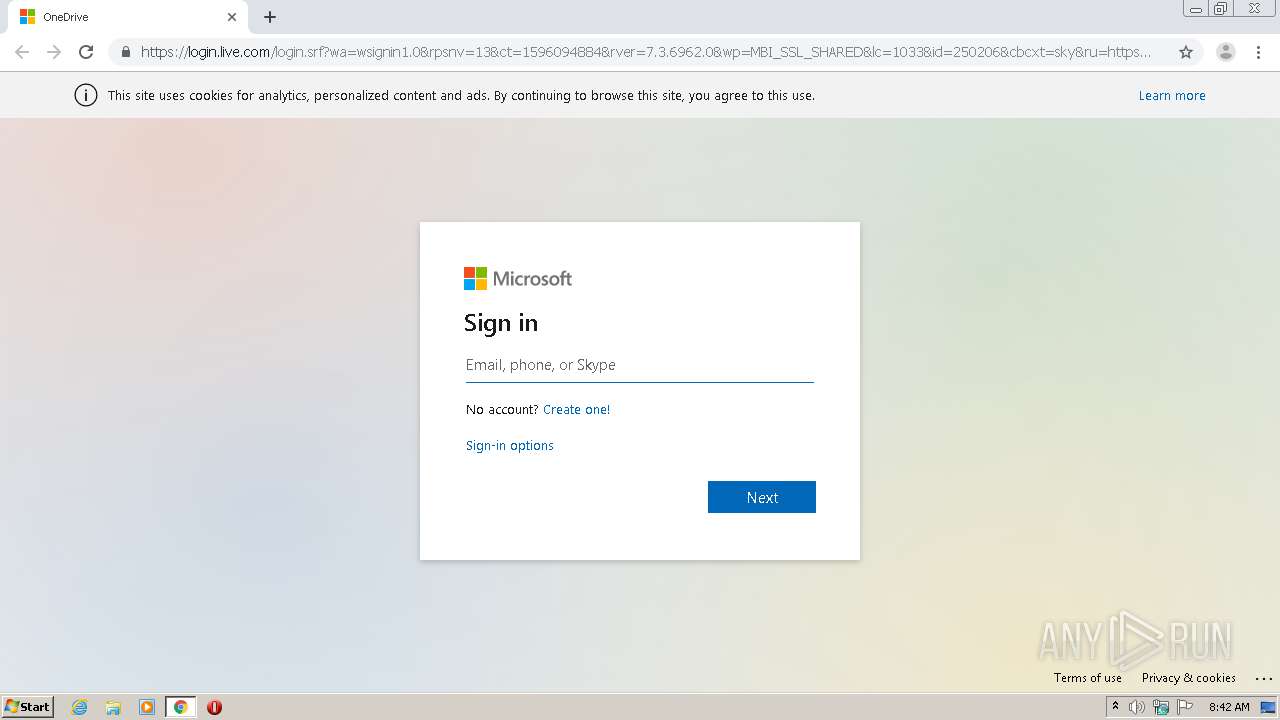The height and width of the screenshot is (720, 1280).
Task: Open Privacy & cookies link
Action: [1189, 678]
